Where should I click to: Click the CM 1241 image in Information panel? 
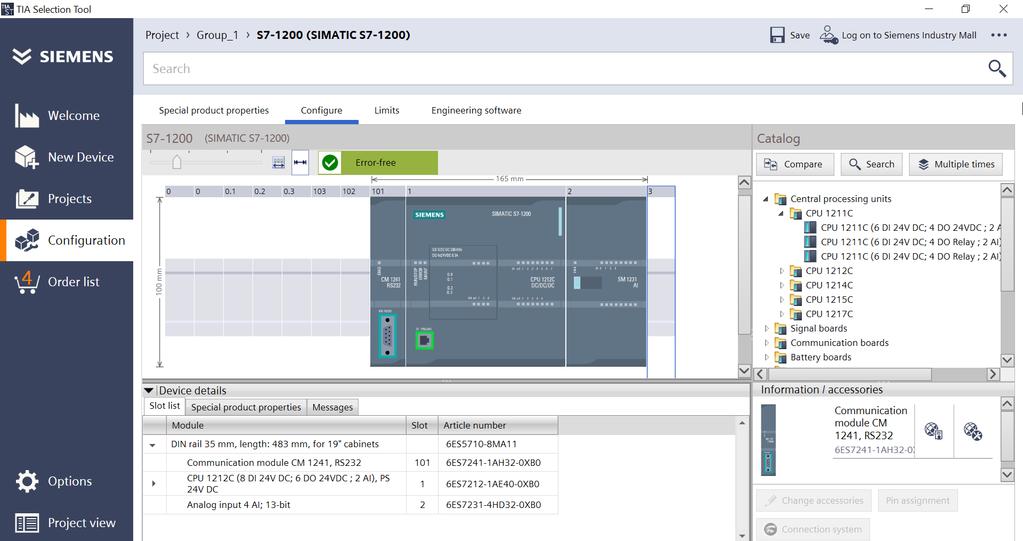(769, 440)
